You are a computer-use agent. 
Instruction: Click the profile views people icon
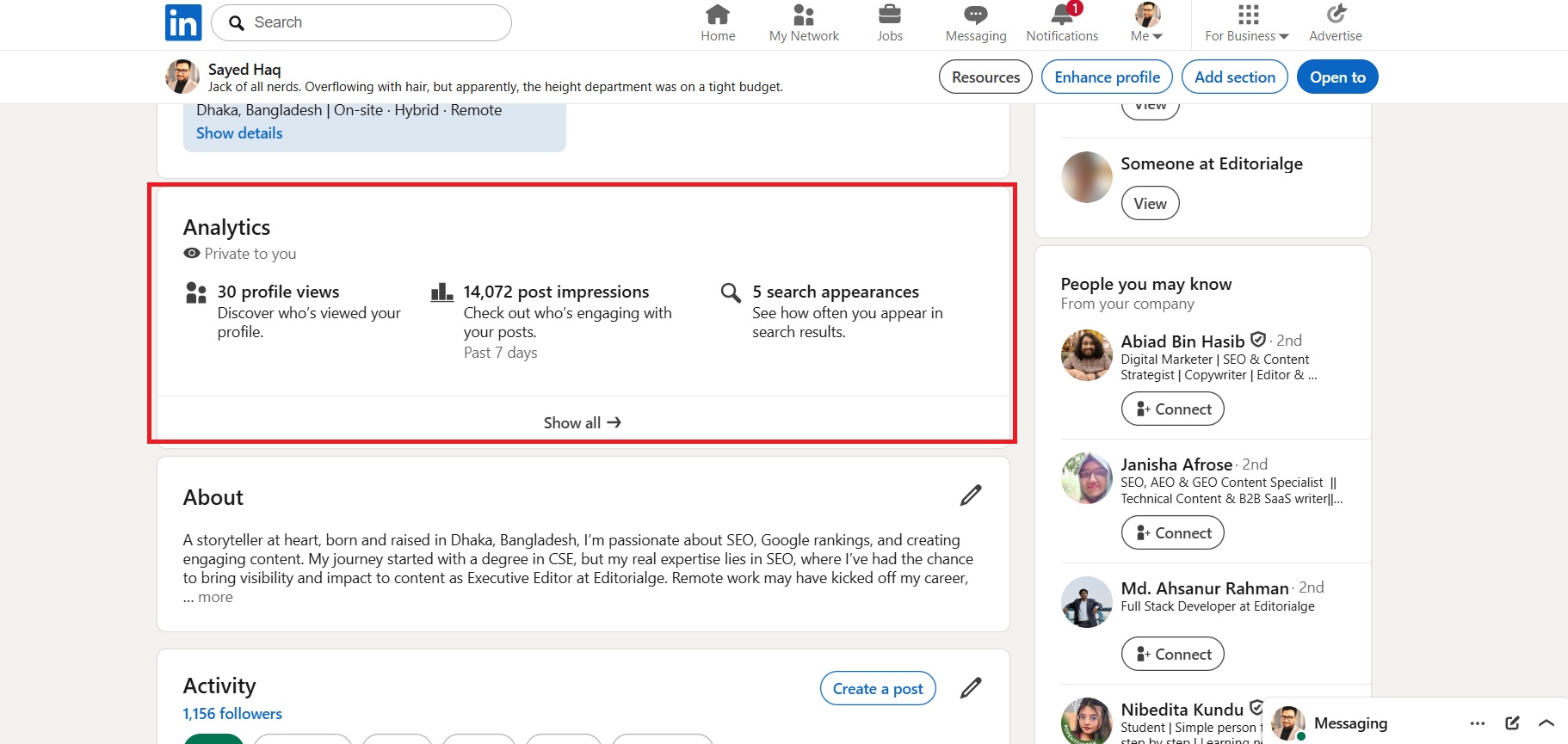196,292
